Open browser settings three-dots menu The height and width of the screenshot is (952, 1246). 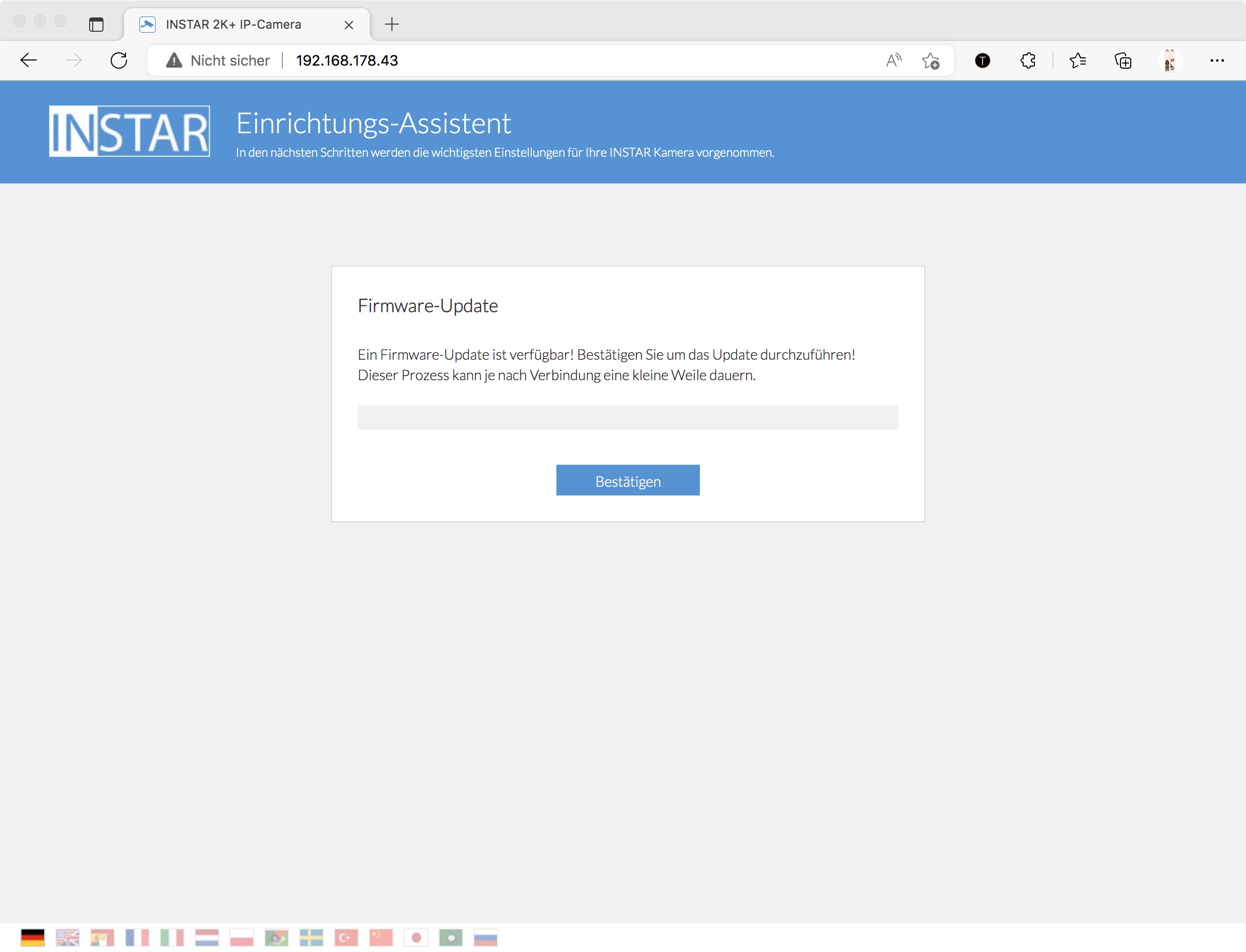tap(1216, 60)
